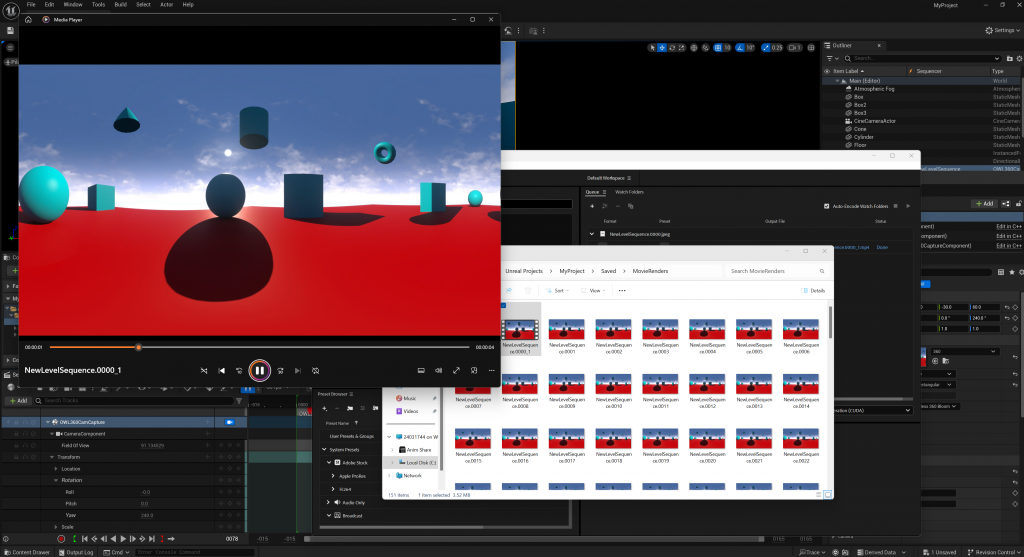Collapse OWL360CamCapture track in Sequencer

pyautogui.click(x=48, y=422)
